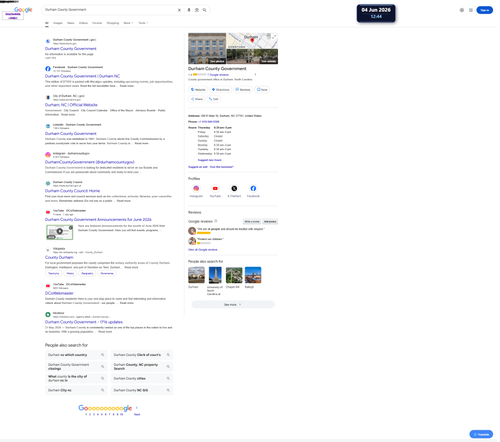Open the Website button in knowledge panel
The width and height of the screenshot is (500, 442).
click(x=198, y=90)
